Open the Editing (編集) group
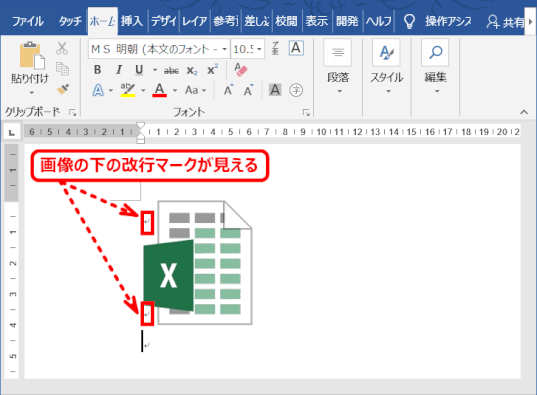The width and height of the screenshot is (537, 395). (x=435, y=67)
